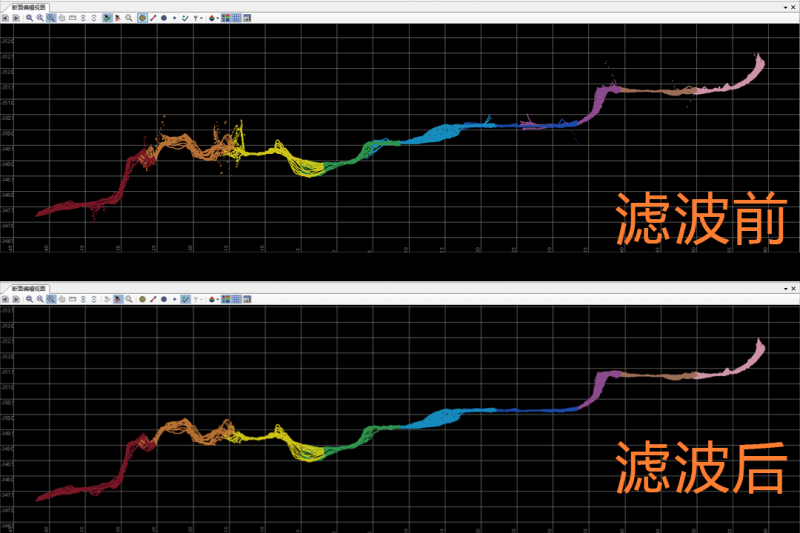Click the ruler measure tool in bottom toolbar
The height and width of the screenshot is (533, 800).
[x=72, y=299]
